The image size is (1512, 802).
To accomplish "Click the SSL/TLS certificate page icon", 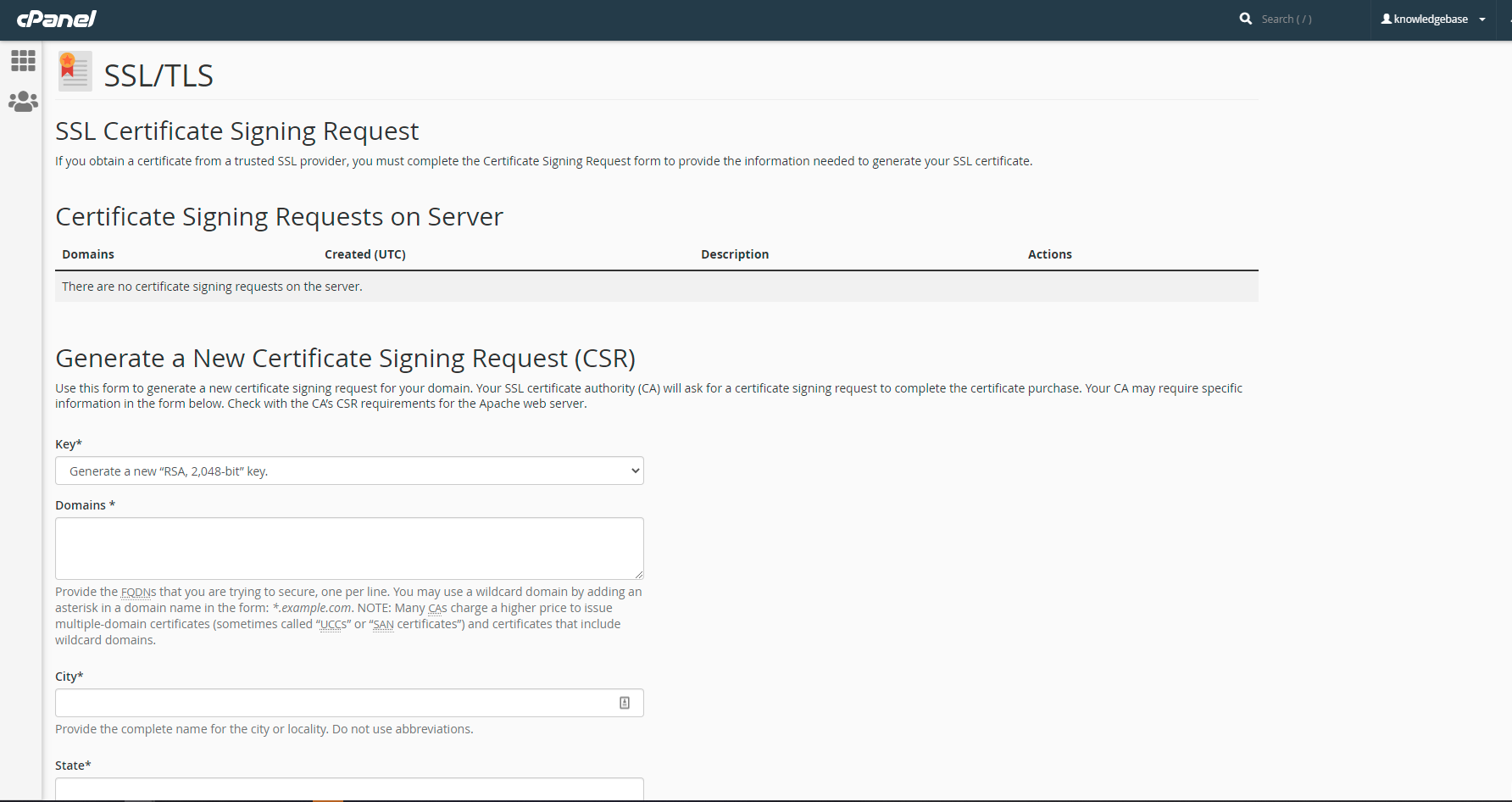I will [75, 71].
